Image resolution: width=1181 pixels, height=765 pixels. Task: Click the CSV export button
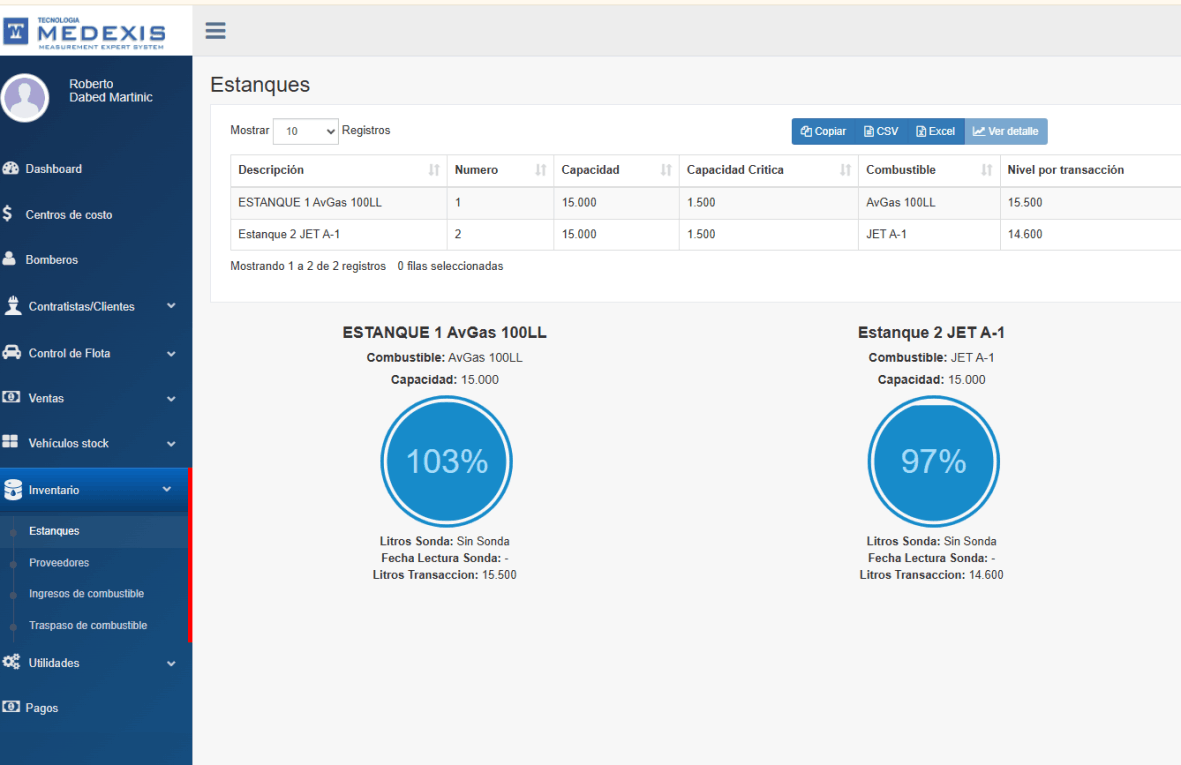880,131
